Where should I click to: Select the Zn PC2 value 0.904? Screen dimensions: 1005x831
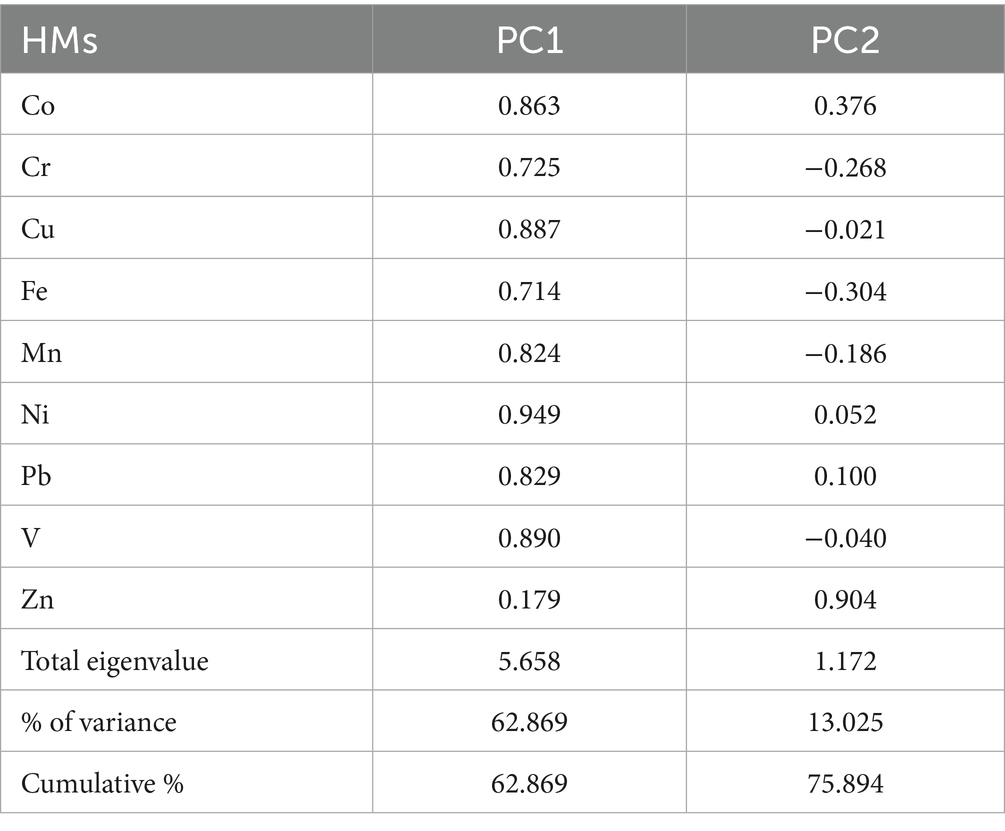click(845, 599)
